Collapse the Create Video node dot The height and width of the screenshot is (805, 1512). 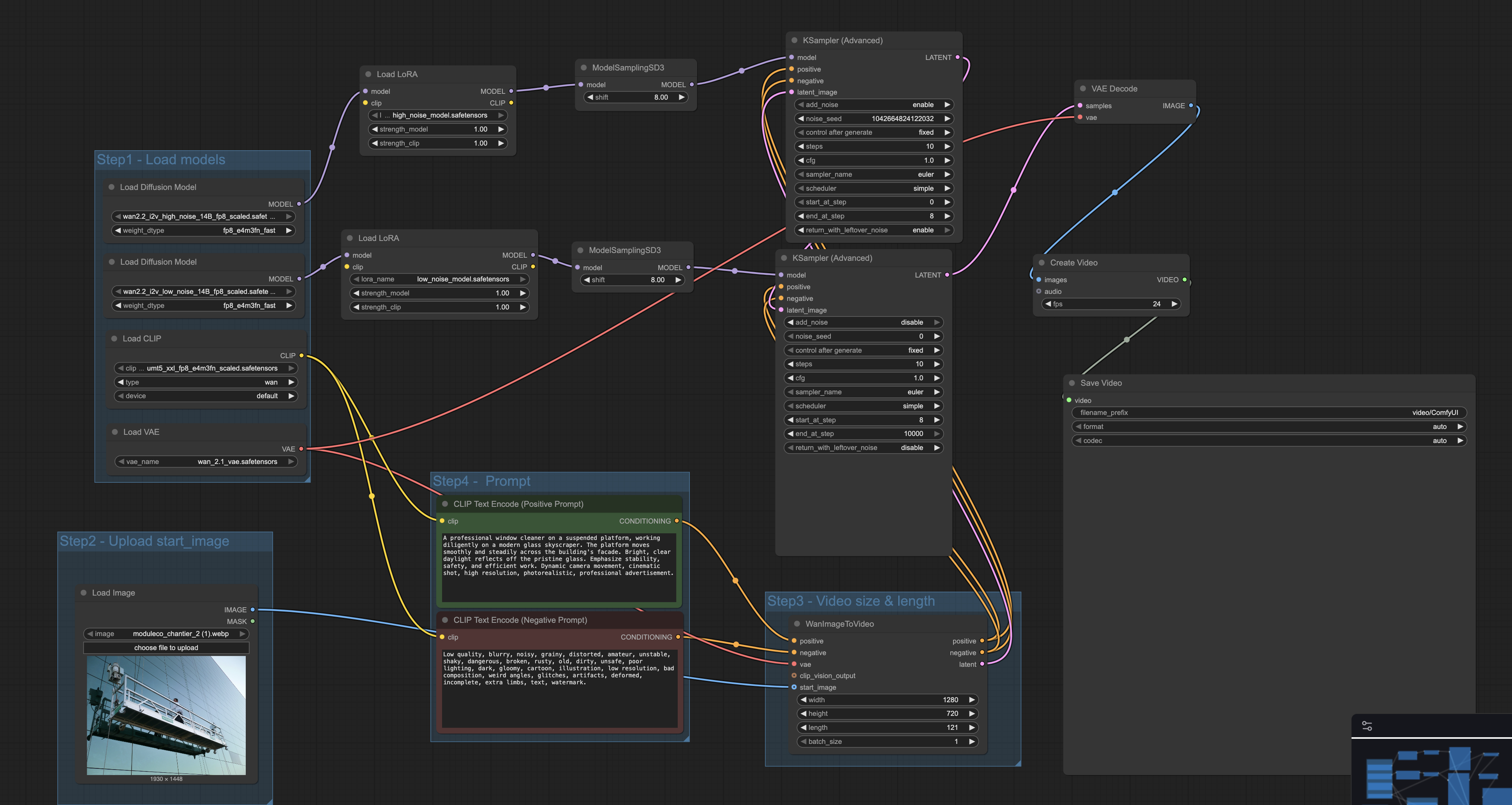[x=1042, y=263]
